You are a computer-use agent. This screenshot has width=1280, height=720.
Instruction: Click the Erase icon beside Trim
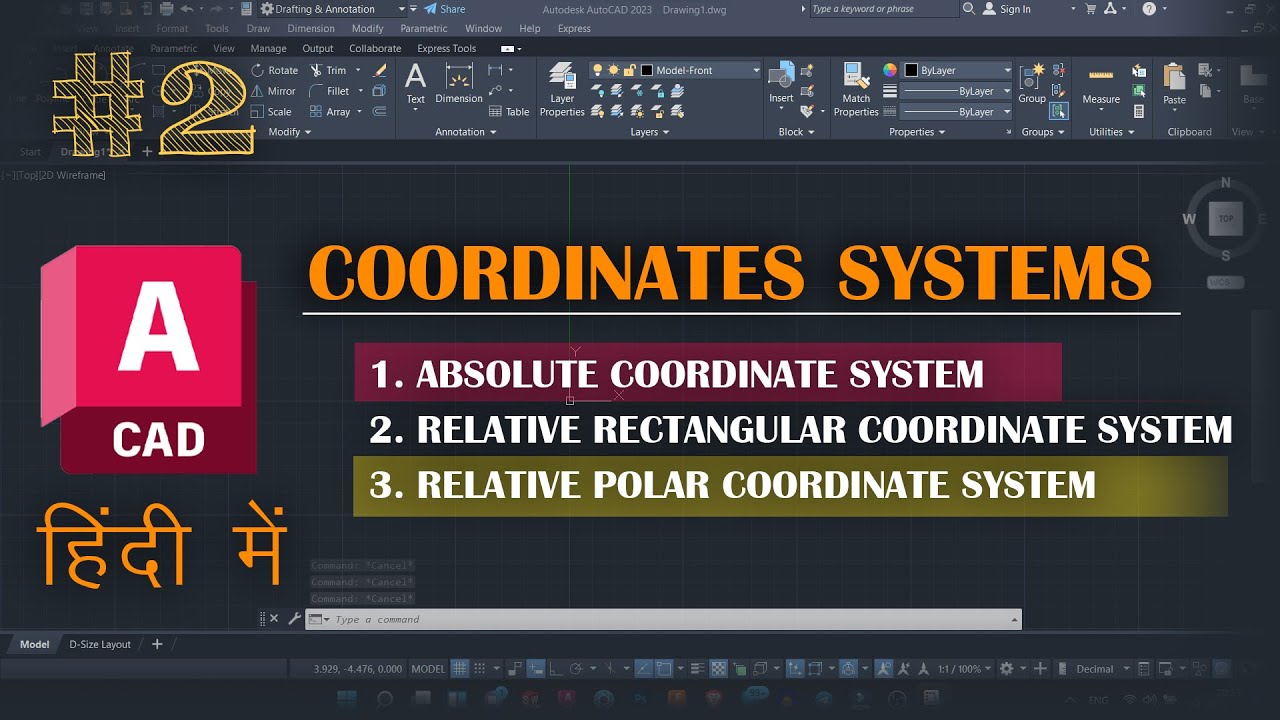pos(380,70)
